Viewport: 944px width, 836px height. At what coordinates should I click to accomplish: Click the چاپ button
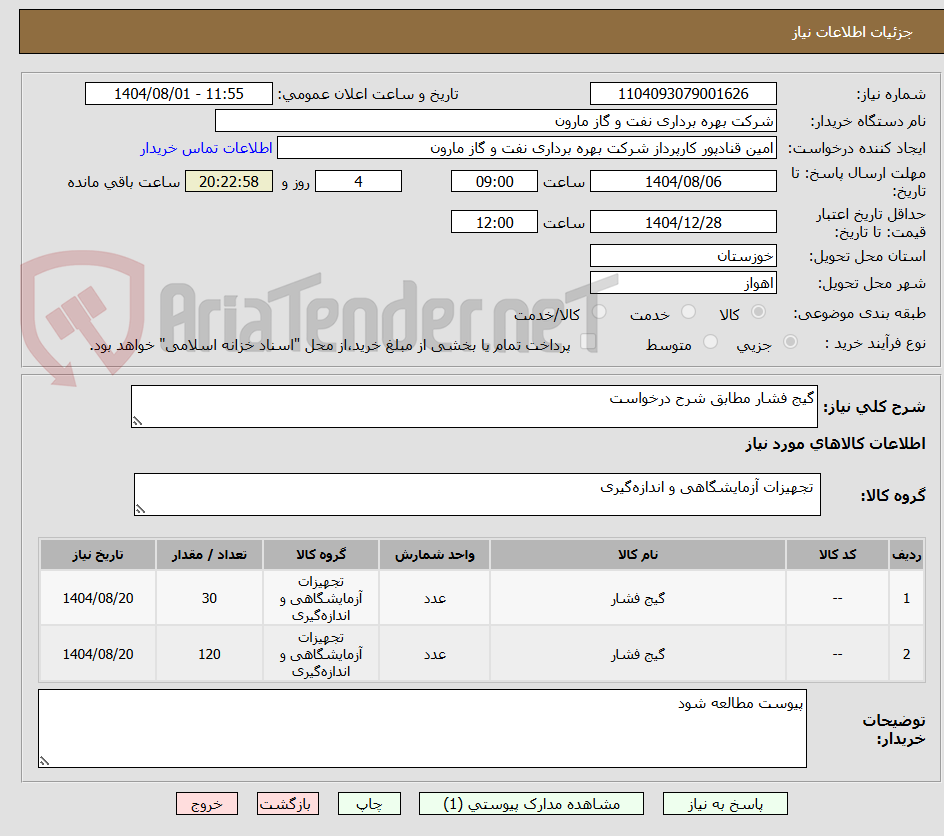[369, 803]
